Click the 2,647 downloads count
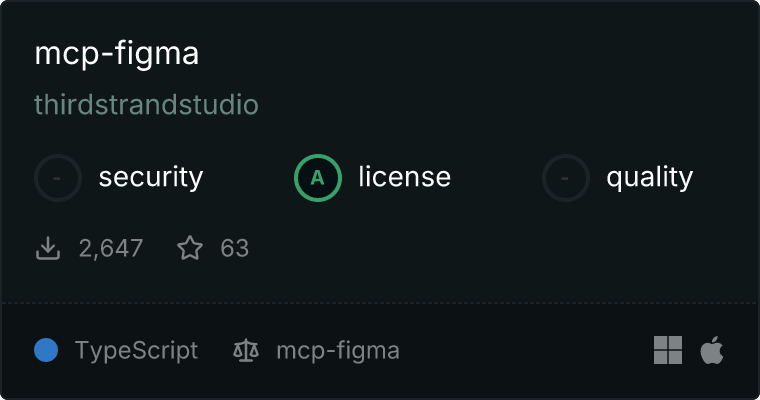The height and width of the screenshot is (400, 760). (111, 248)
